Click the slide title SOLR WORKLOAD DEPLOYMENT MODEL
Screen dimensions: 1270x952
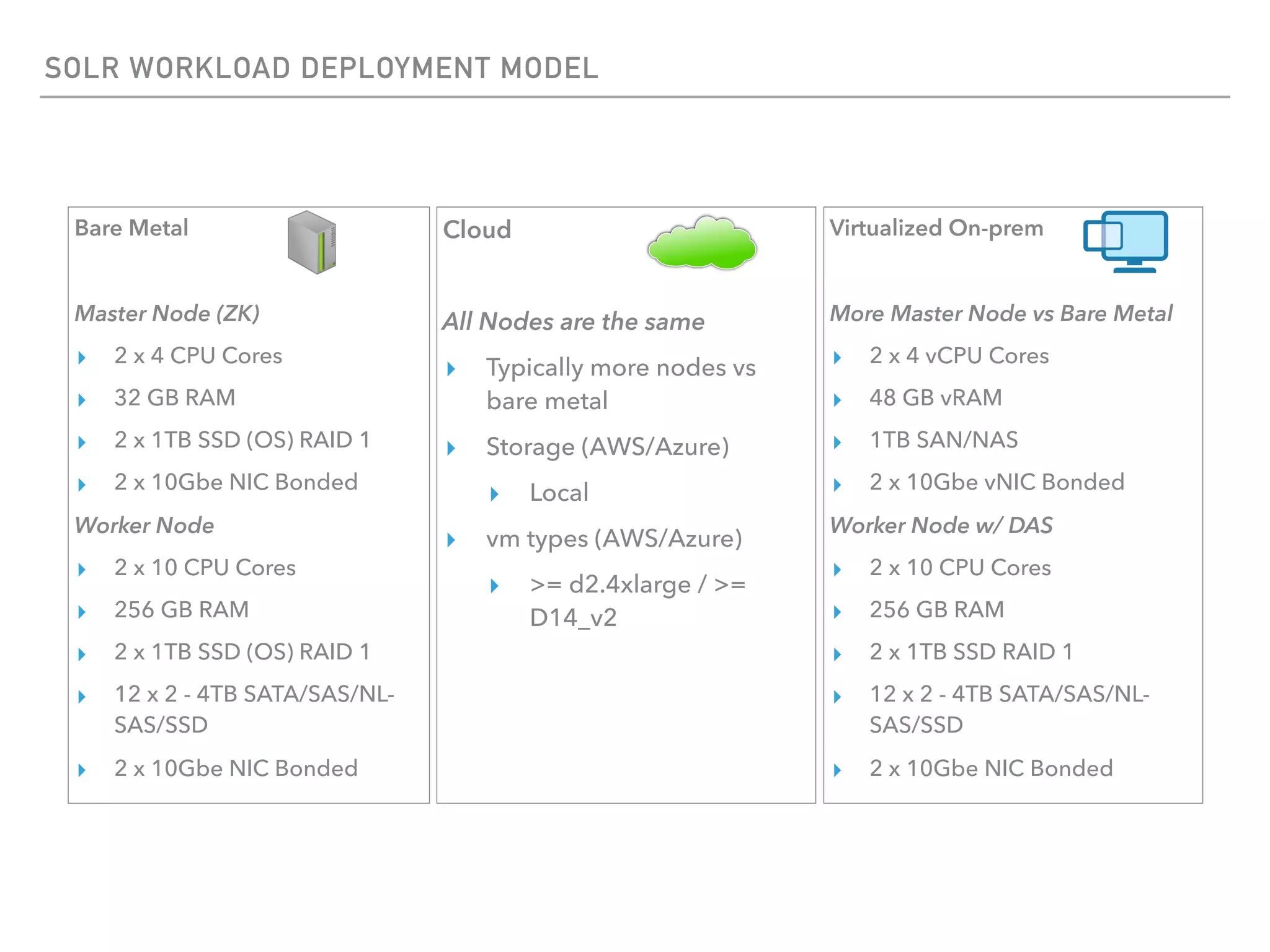pos(321,68)
